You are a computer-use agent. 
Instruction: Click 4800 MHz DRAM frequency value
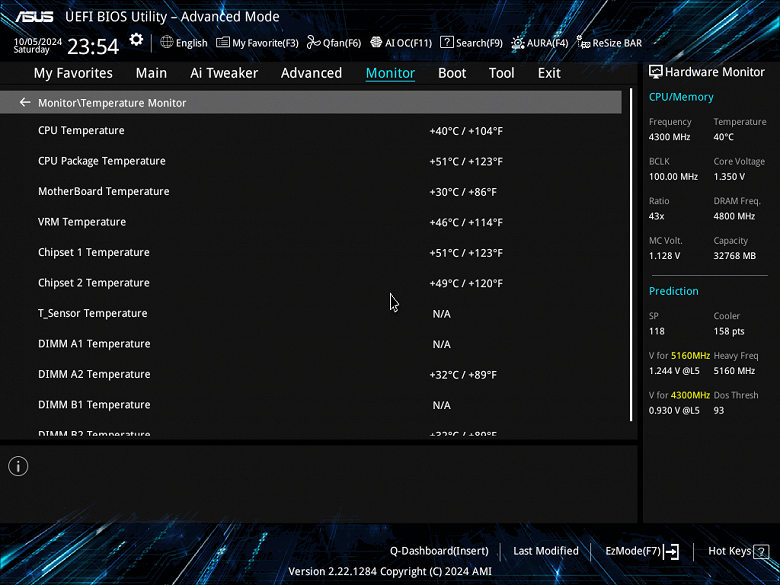(x=734, y=216)
